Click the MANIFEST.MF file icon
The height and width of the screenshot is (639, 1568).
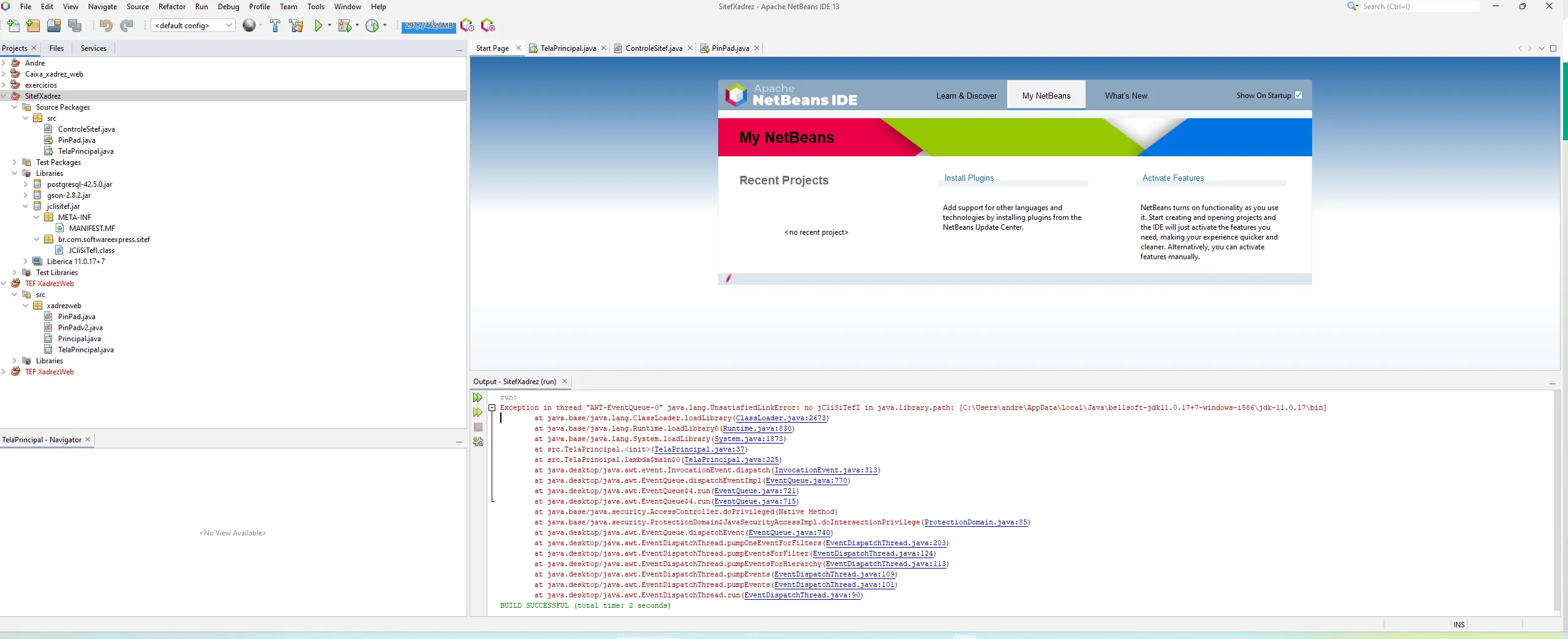60,229
